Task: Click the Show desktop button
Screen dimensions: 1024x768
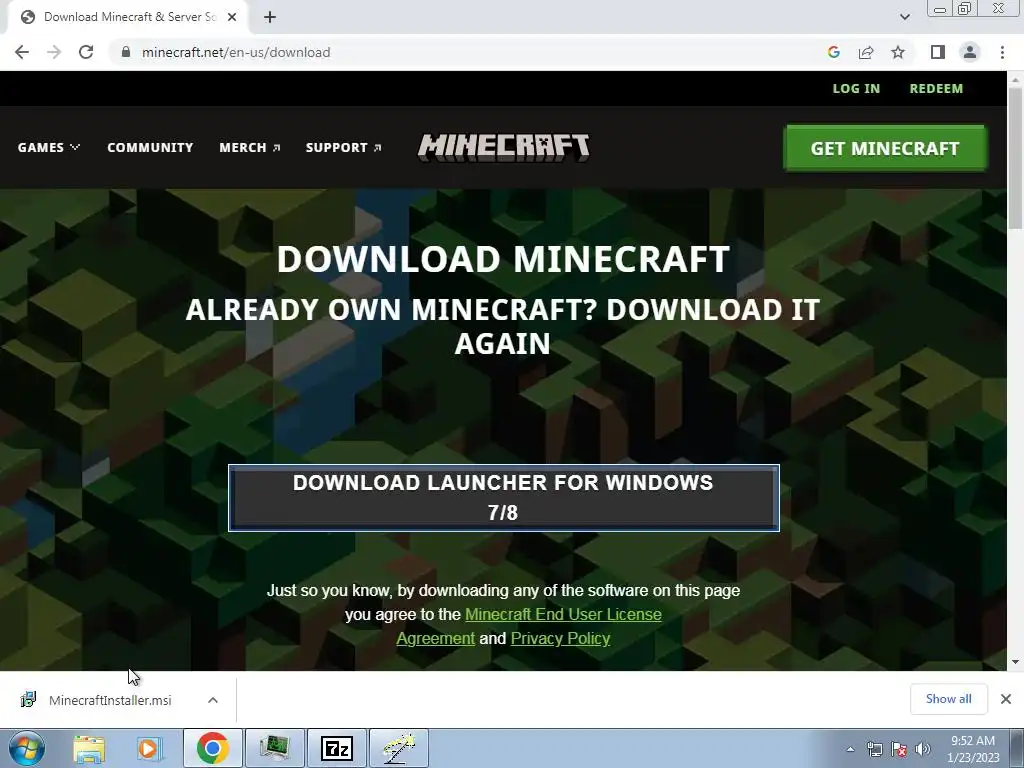Action: [1017, 748]
